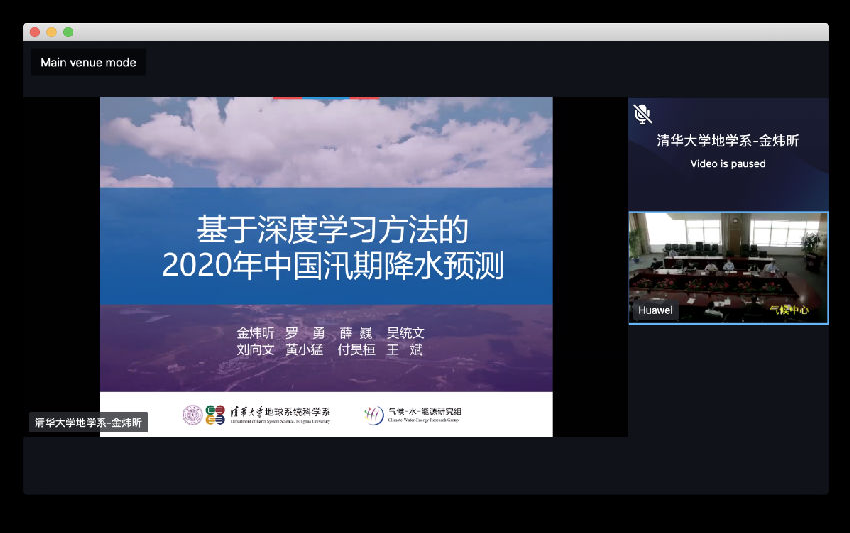Click the climate-water-energy research group logo
850x533 pixels.
coord(374,415)
